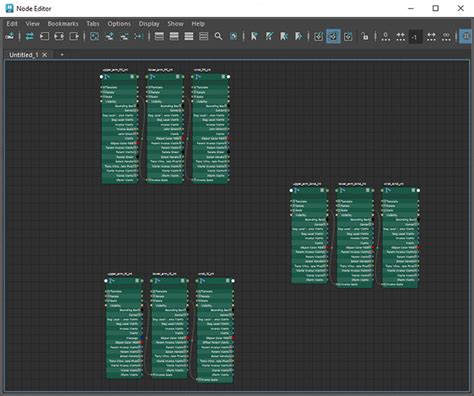This screenshot has width=474, height=396.
Task: Click joint icon on wrist_bind_jnt node
Action: coord(388,191)
